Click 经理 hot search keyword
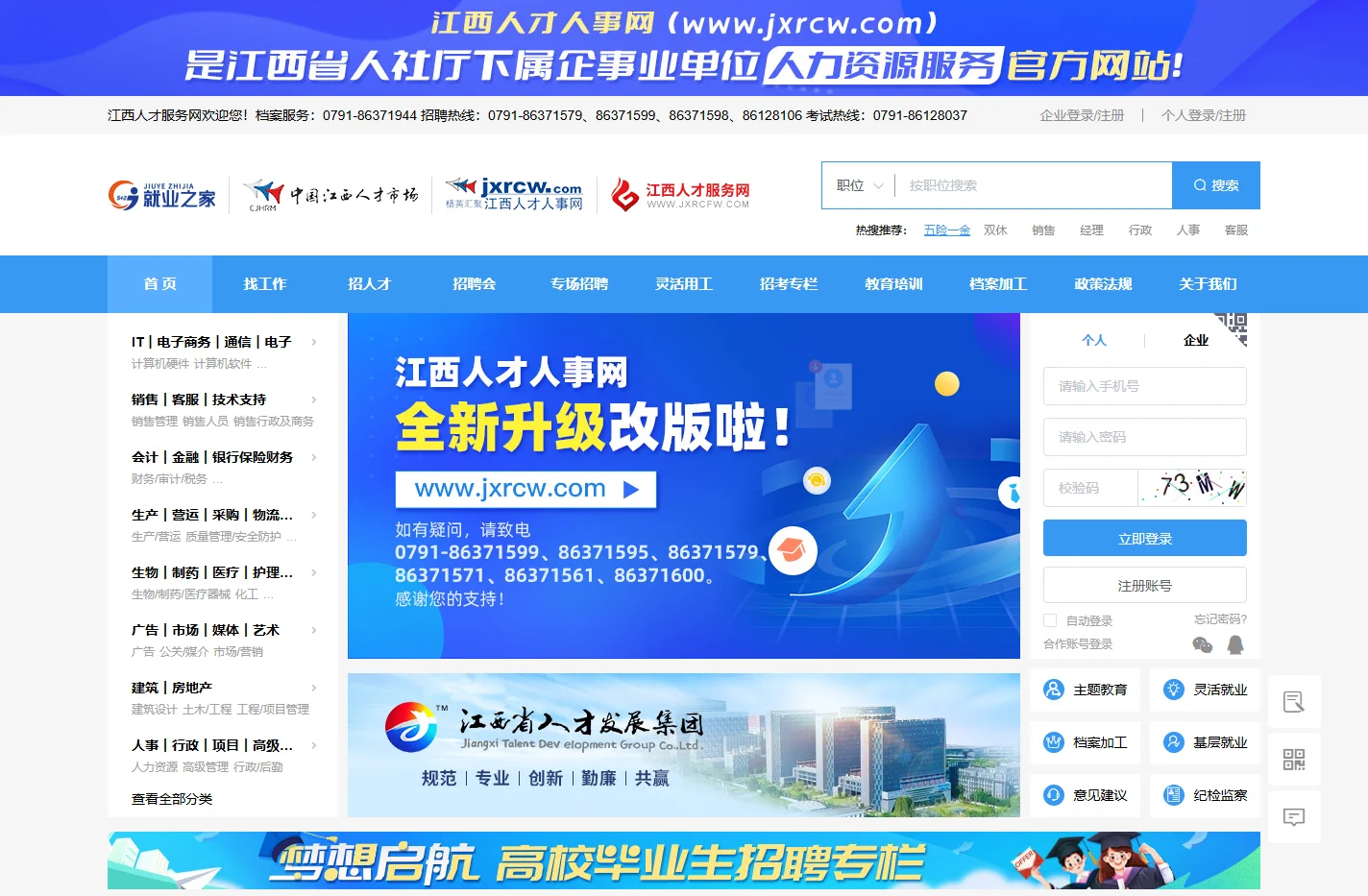The height and width of the screenshot is (896, 1368). point(1091,230)
